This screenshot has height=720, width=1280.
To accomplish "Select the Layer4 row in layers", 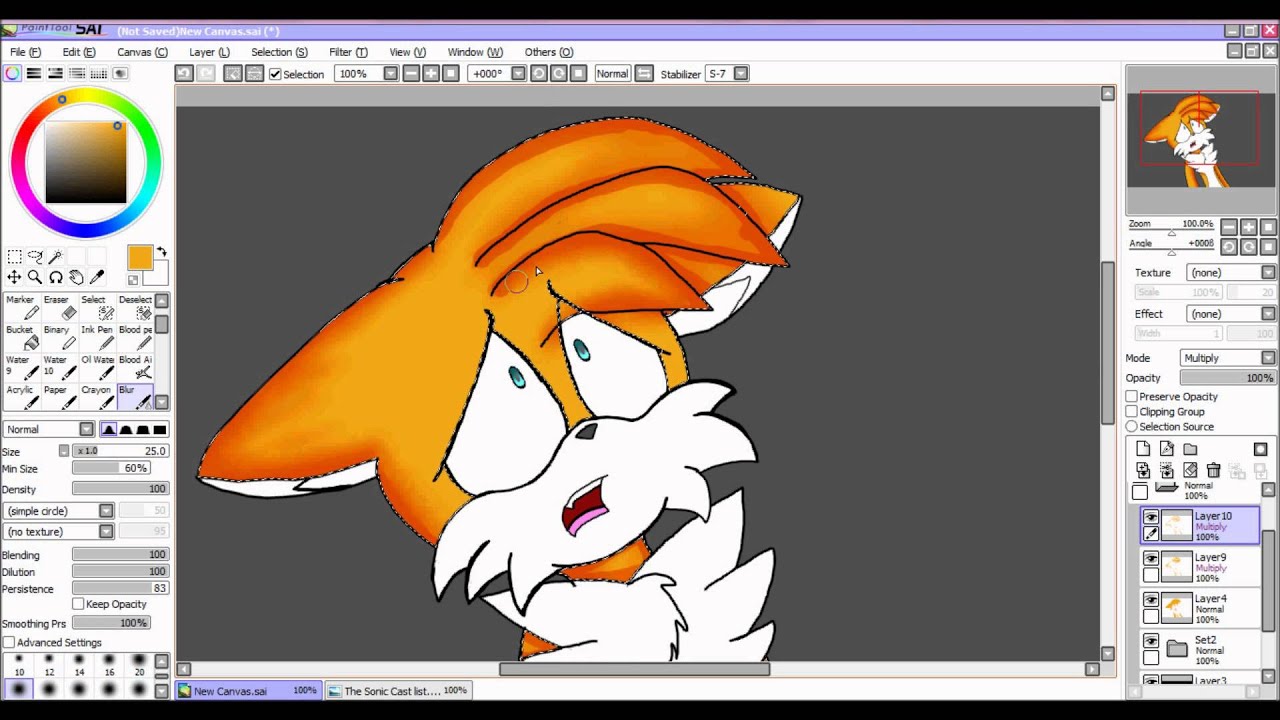I will (1200, 607).
